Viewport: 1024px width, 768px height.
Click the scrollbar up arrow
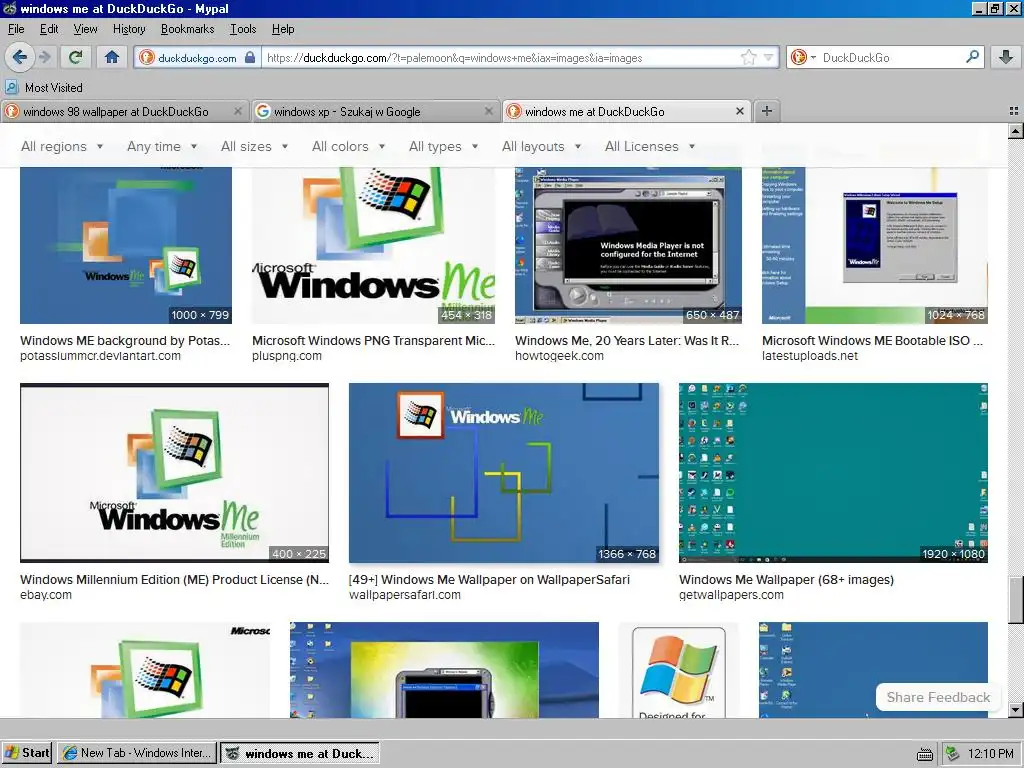(x=1016, y=131)
